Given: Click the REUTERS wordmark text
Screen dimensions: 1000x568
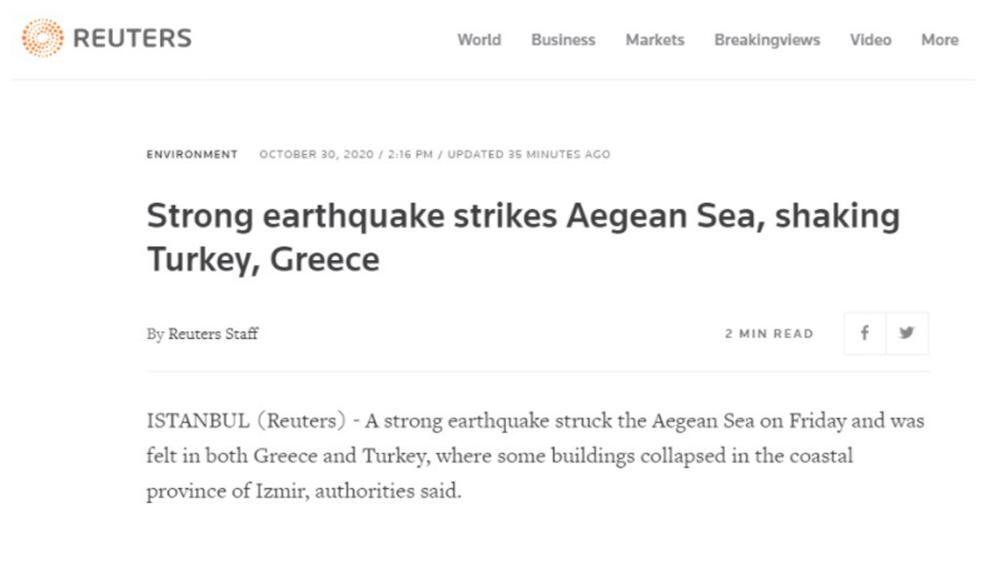Looking at the screenshot, I should 132,39.
